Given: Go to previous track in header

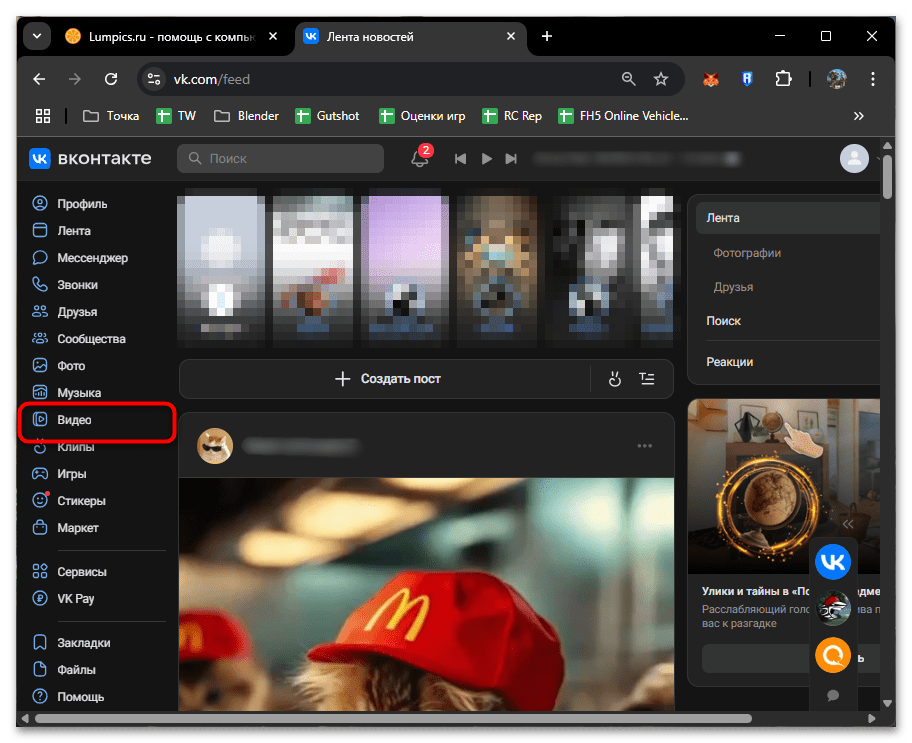Looking at the screenshot, I should pyautogui.click(x=461, y=159).
